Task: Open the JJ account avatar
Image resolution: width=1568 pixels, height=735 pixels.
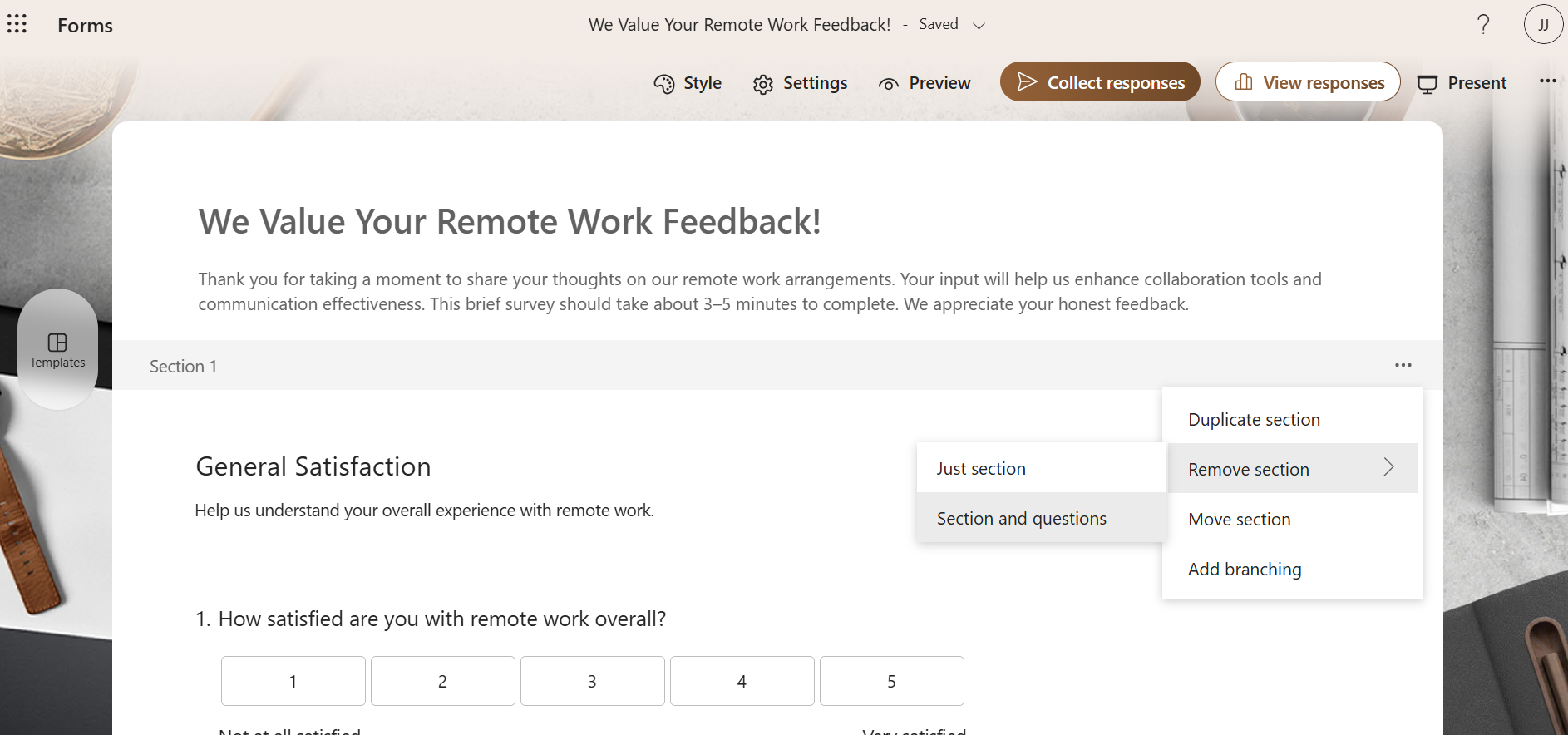Action: click(x=1543, y=24)
